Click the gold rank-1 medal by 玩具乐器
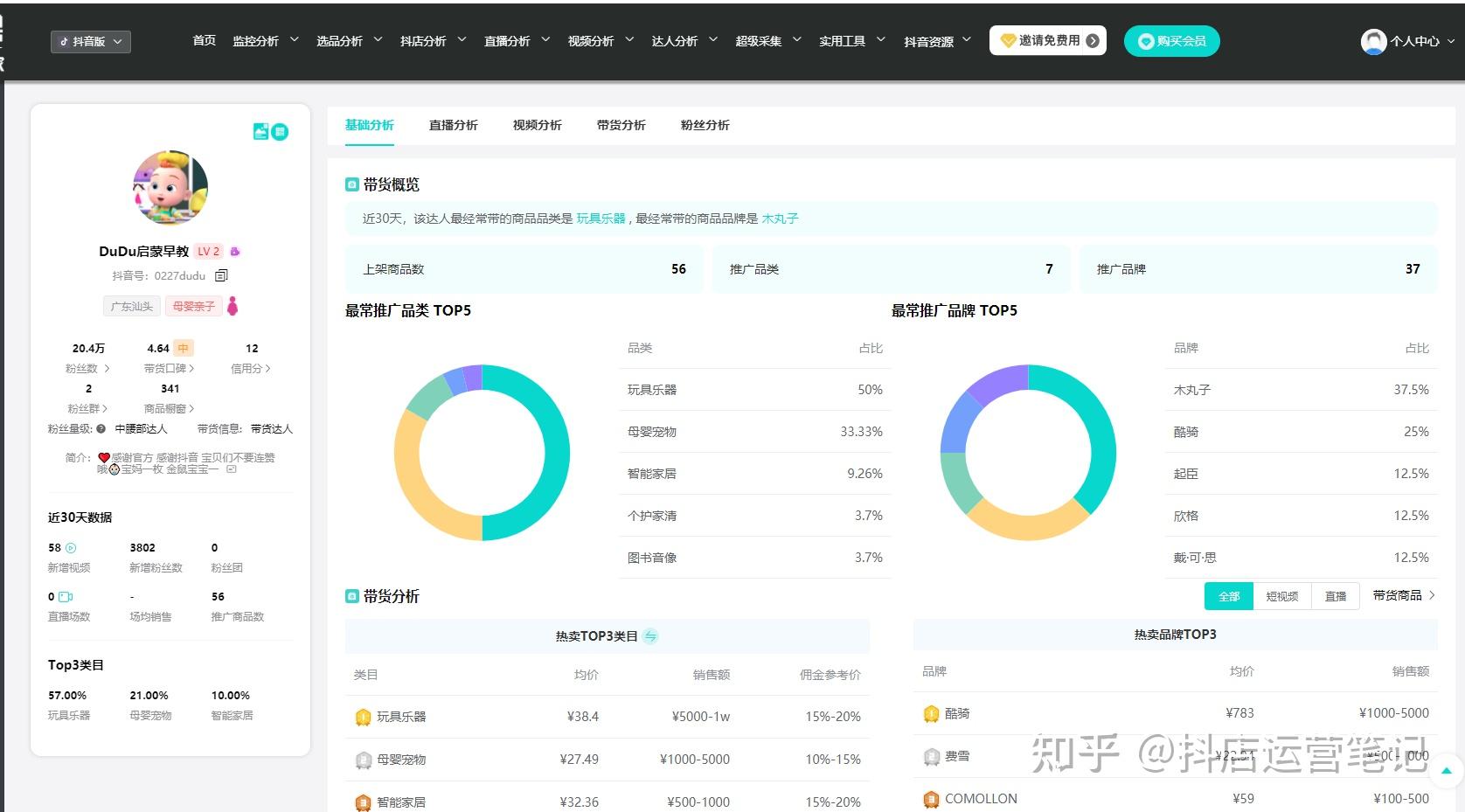The image size is (1465, 812). click(364, 718)
